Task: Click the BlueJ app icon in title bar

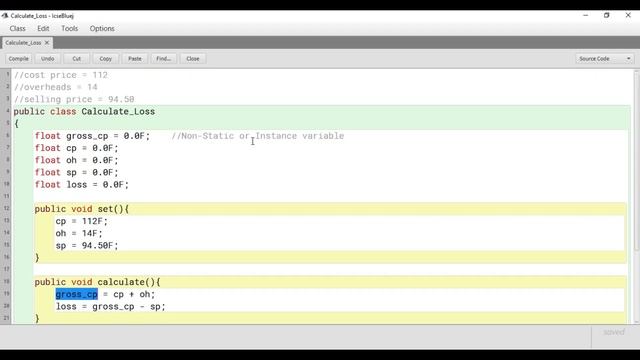Action: coord(5,16)
